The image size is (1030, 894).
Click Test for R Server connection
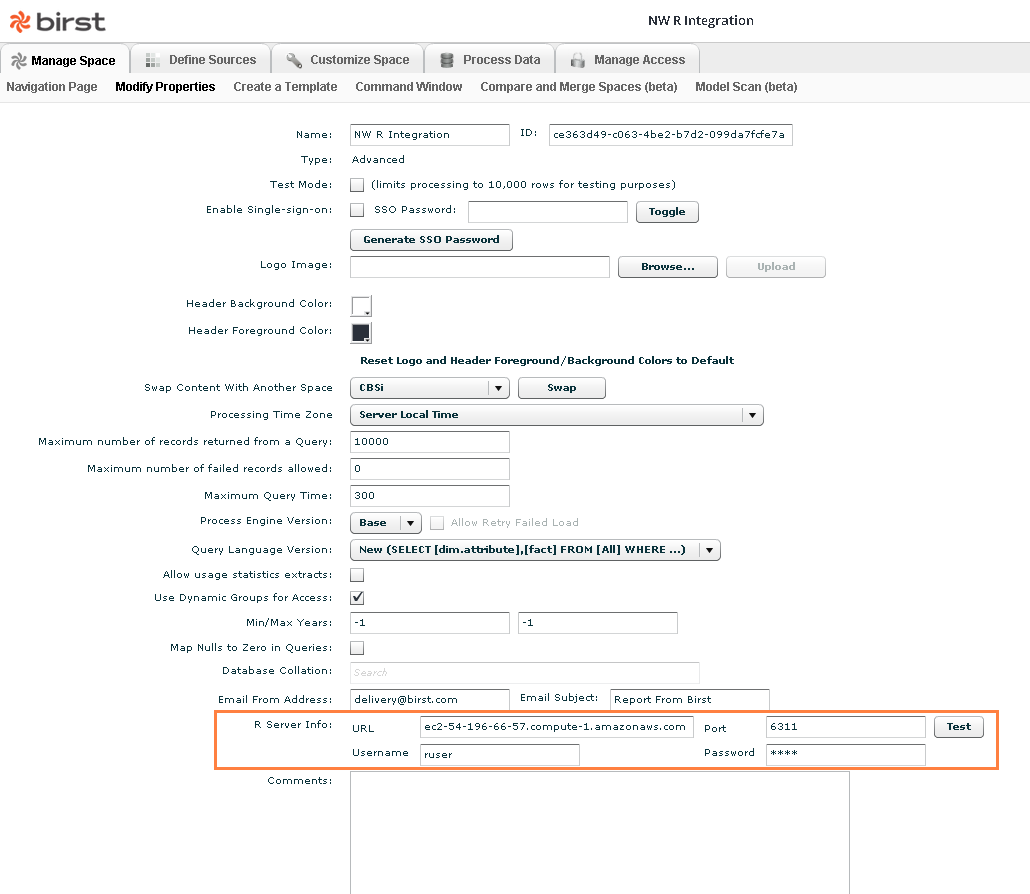[x=958, y=726]
